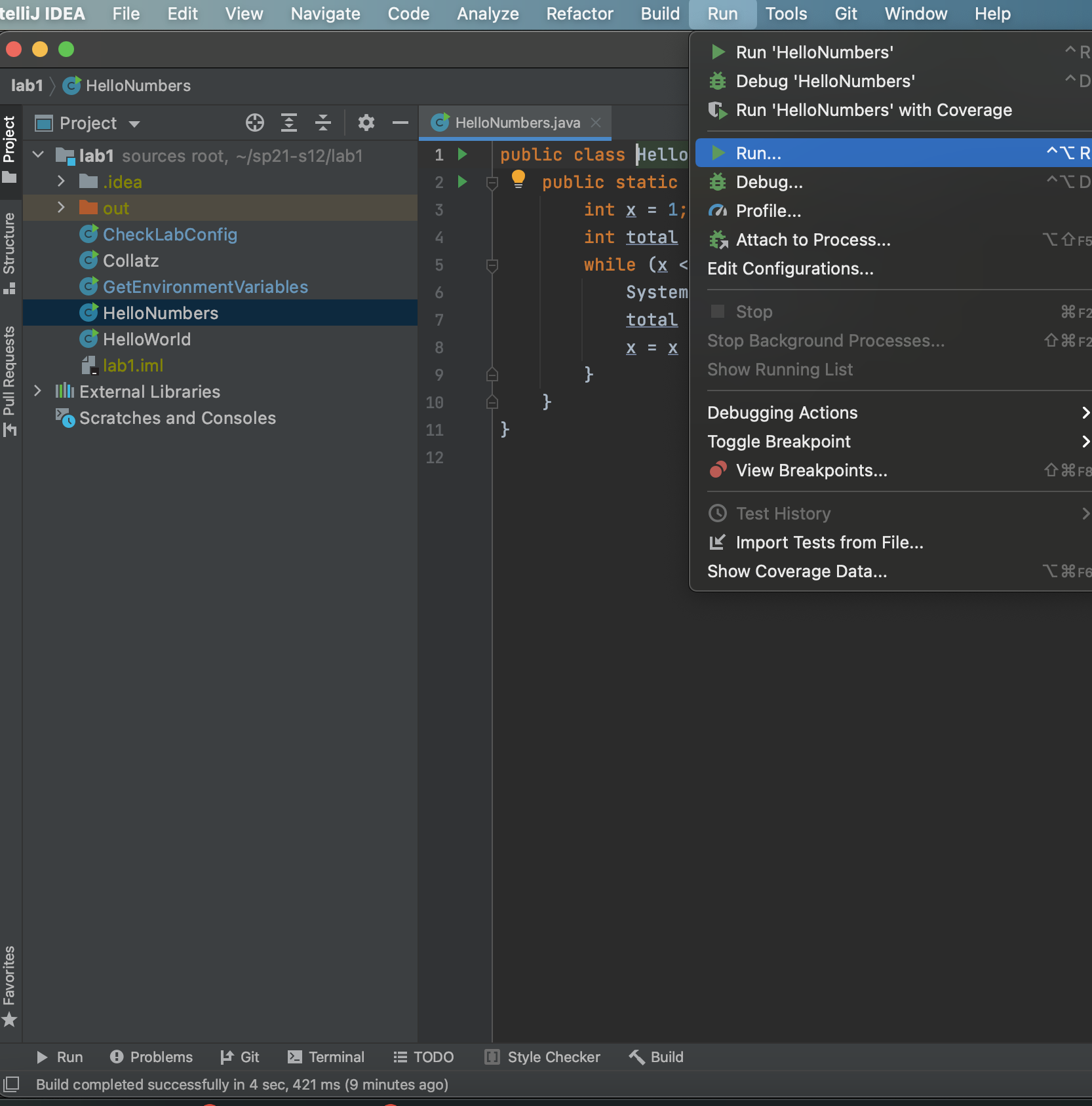Click the locate/select opened file crosshair icon
Image resolution: width=1092 pixels, height=1106 pixels.
[x=254, y=123]
